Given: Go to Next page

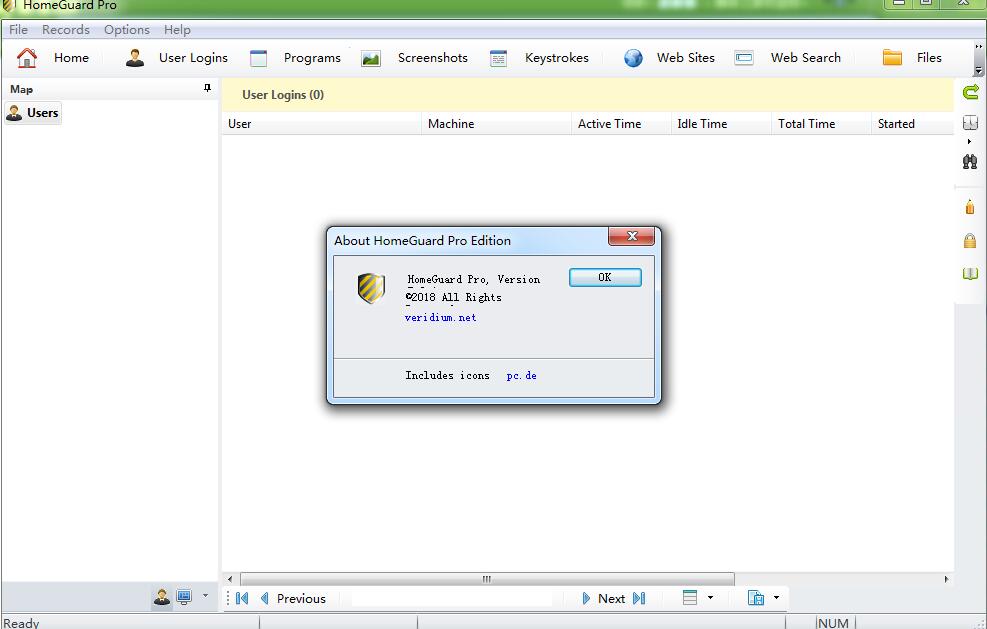Looking at the screenshot, I should [x=604, y=598].
